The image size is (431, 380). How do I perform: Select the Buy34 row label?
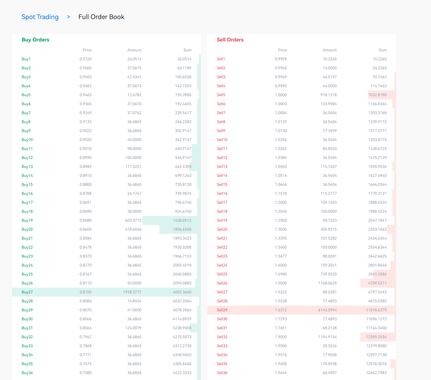tap(27, 355)
